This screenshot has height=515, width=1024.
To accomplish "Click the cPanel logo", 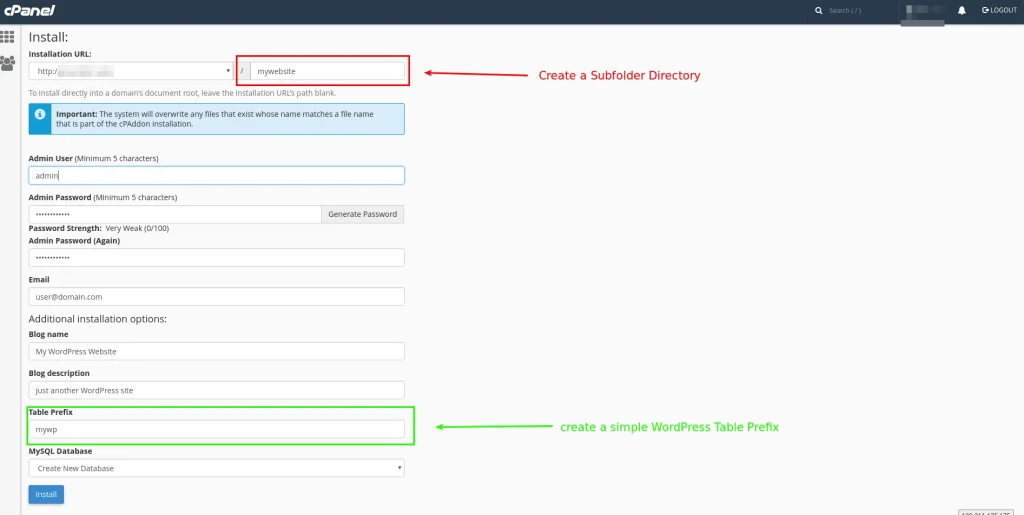I will click(x=28, y=10).
